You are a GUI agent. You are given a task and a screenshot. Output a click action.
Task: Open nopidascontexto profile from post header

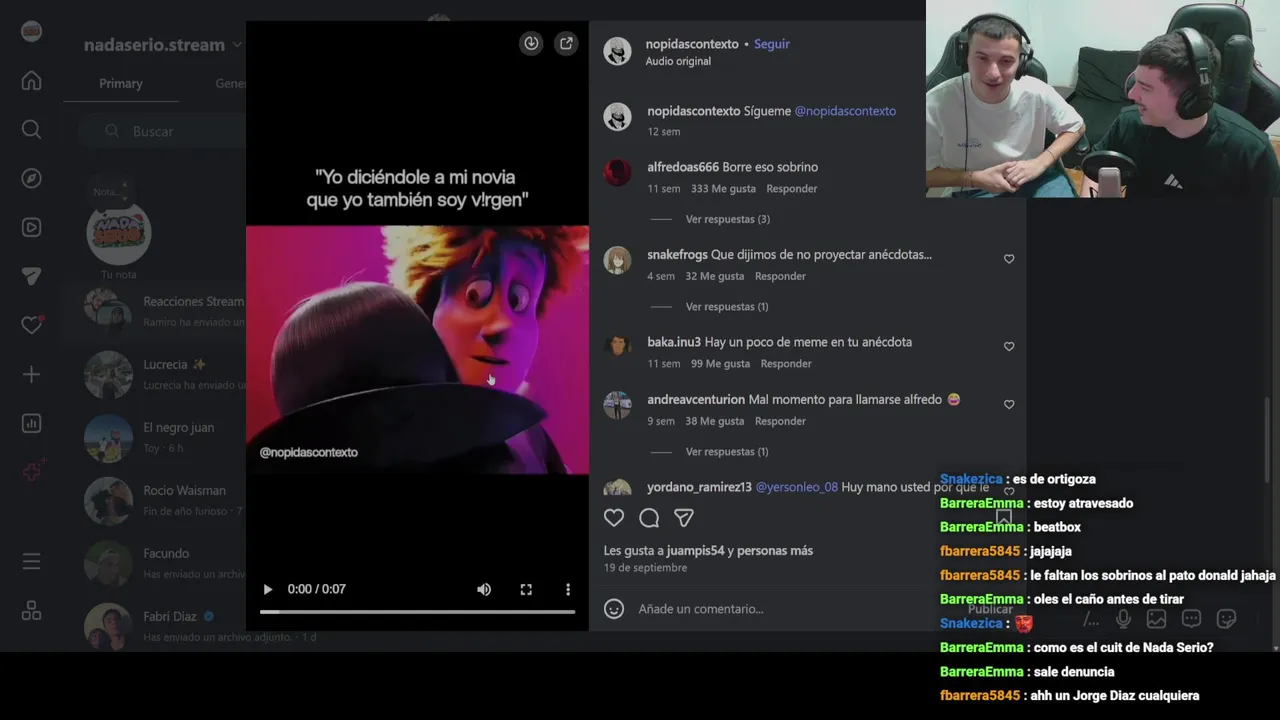tap(692, 44)
